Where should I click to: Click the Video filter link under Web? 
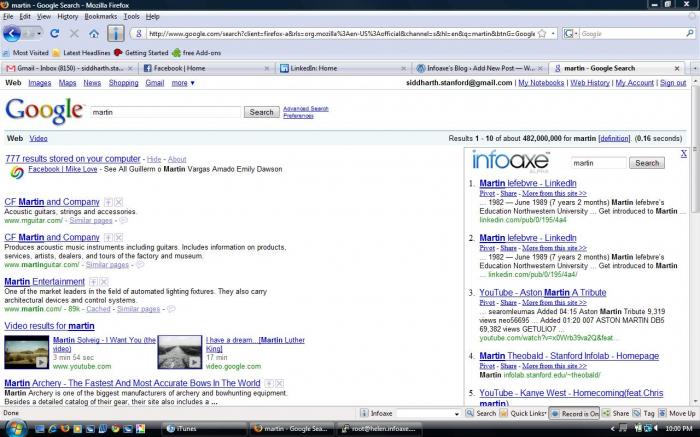[38, 138]
